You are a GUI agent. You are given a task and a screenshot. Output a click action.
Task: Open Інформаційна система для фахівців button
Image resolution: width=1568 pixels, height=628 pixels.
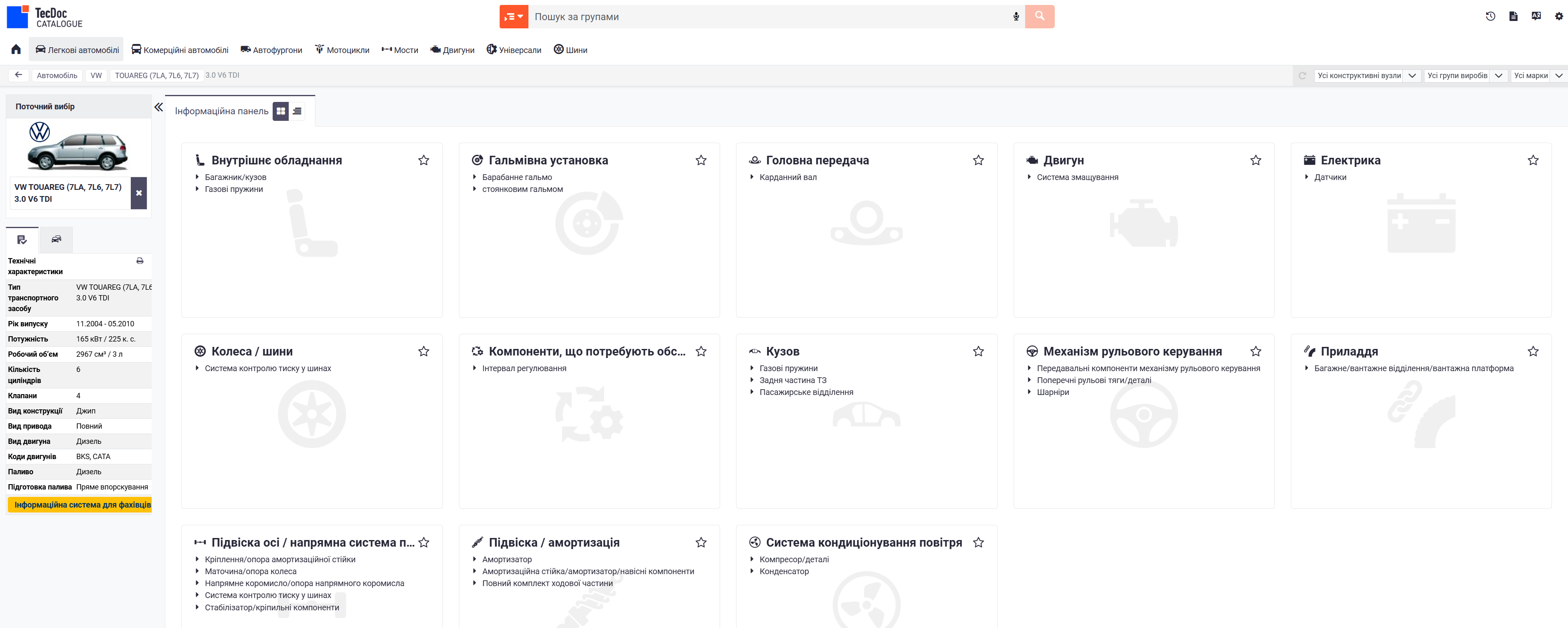tap(80, 504)
